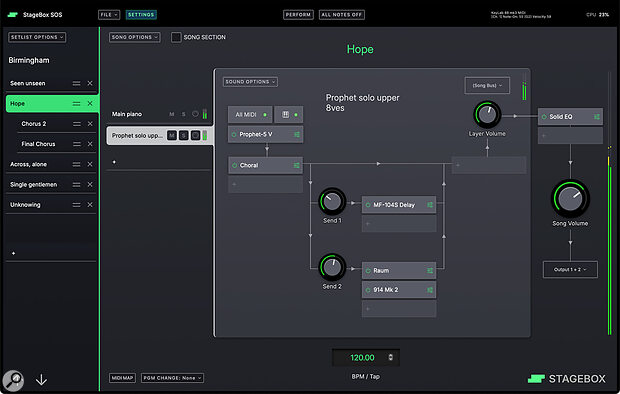Click the download arrow icon bottom left
Viewport: 620px width, 394px height.
(41, 380)
